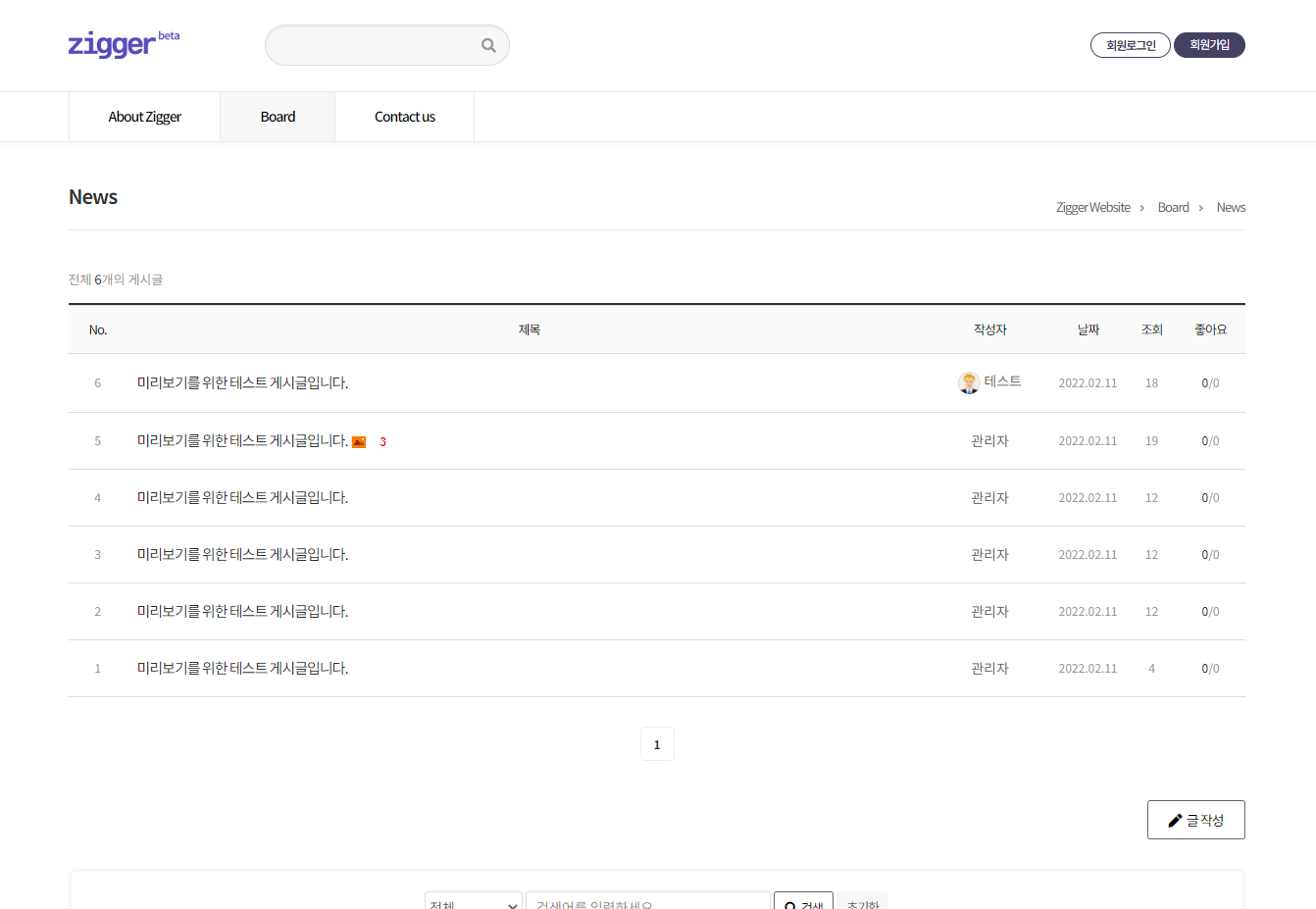Screen dimensions: 1316x909
Task: Click the News page heading
Action: point(93,197)
